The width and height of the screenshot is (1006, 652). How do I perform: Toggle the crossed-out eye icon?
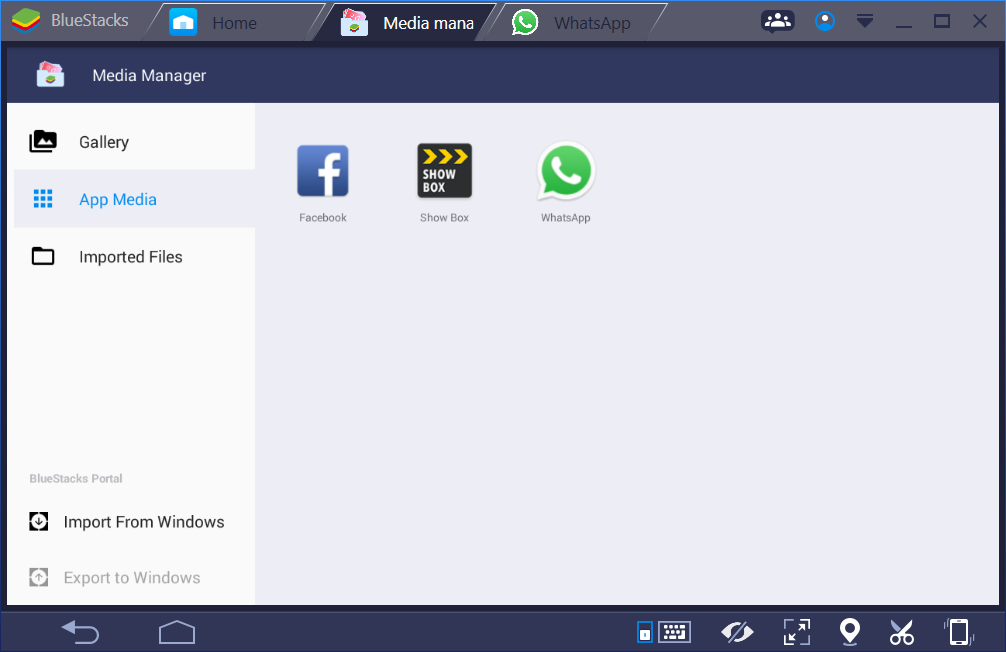[x=737, y=632]
